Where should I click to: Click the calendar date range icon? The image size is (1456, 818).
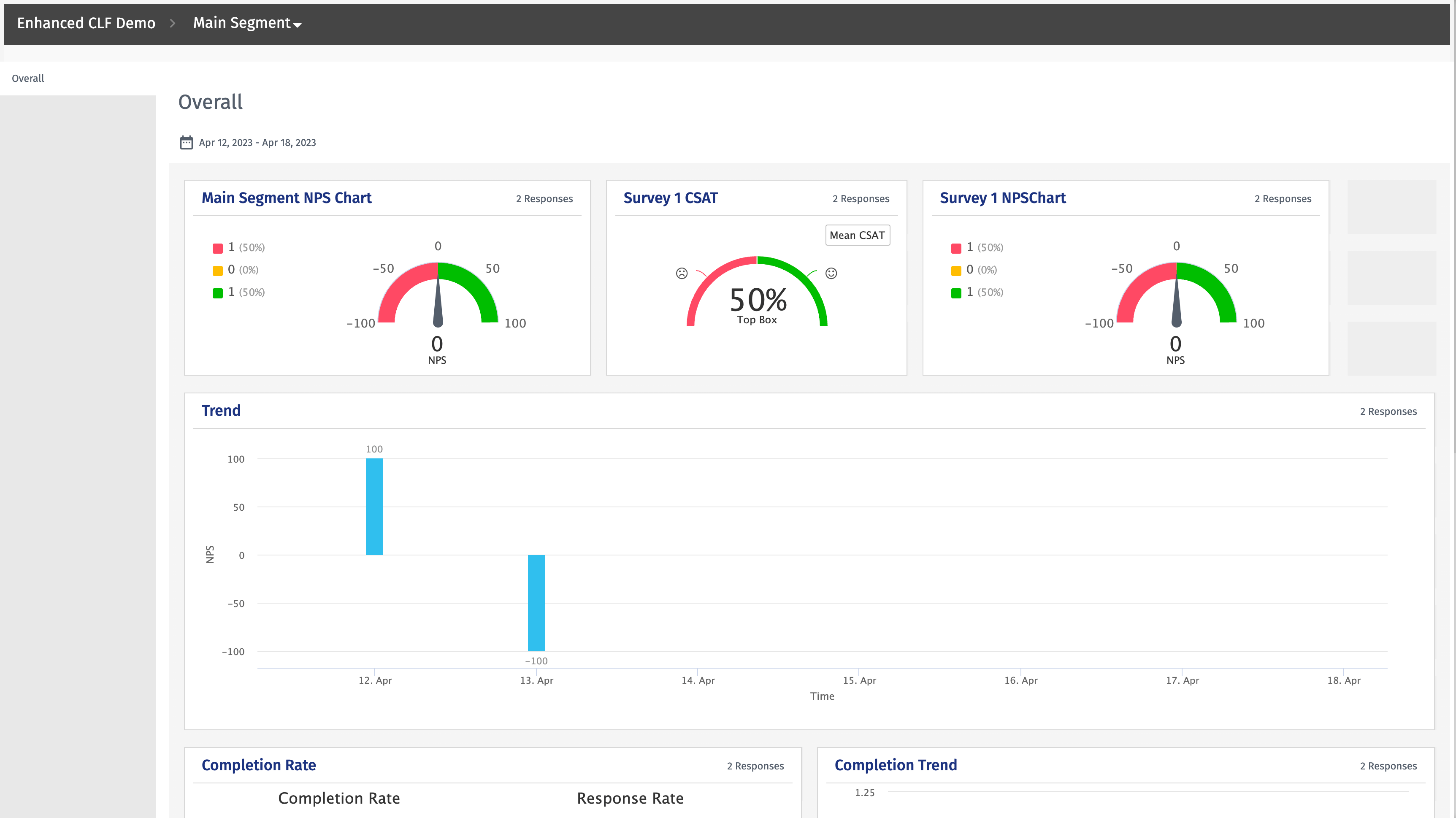tap(186, 143)
